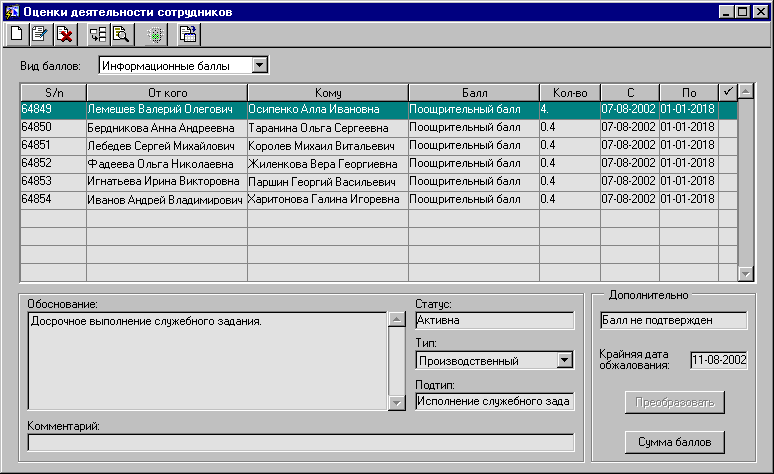Sort by S/n column header

(x=54, y=93)
